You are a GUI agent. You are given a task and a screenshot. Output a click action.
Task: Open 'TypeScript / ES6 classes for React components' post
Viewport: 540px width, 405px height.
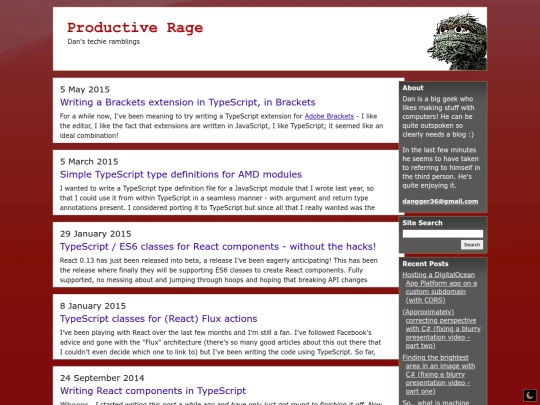pos(218,247)
